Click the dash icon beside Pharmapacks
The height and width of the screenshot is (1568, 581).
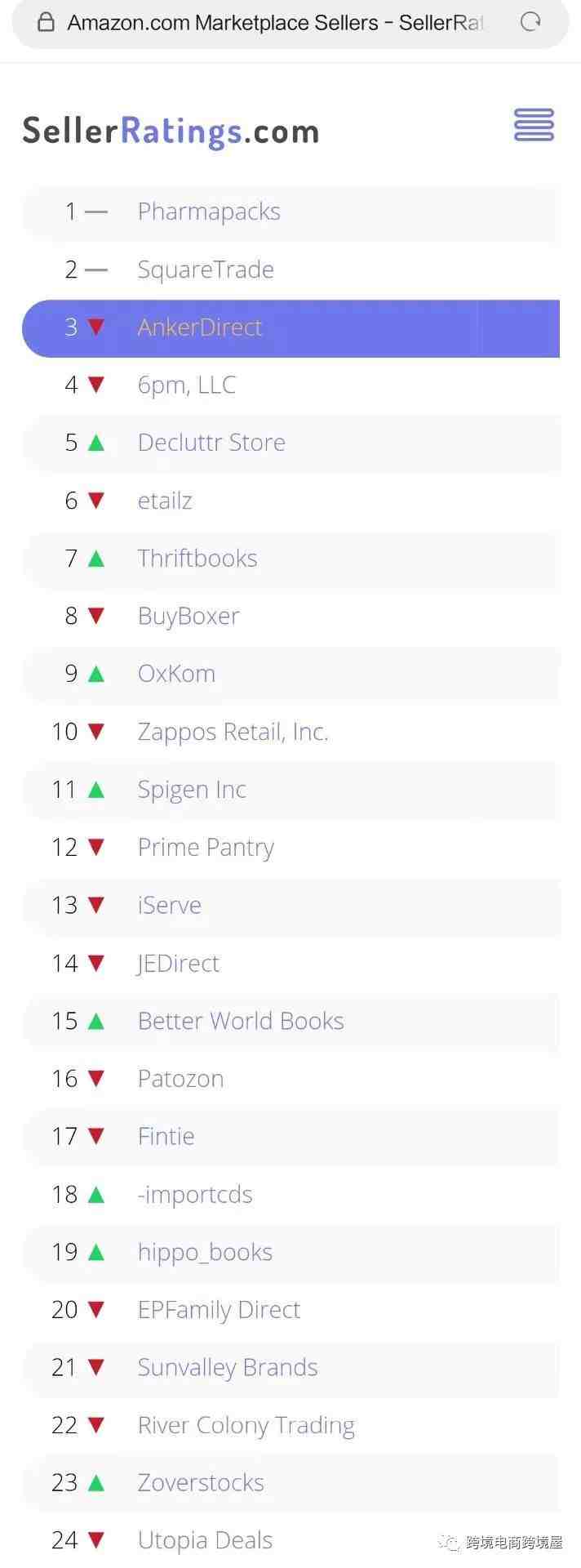tap(96, 212)
